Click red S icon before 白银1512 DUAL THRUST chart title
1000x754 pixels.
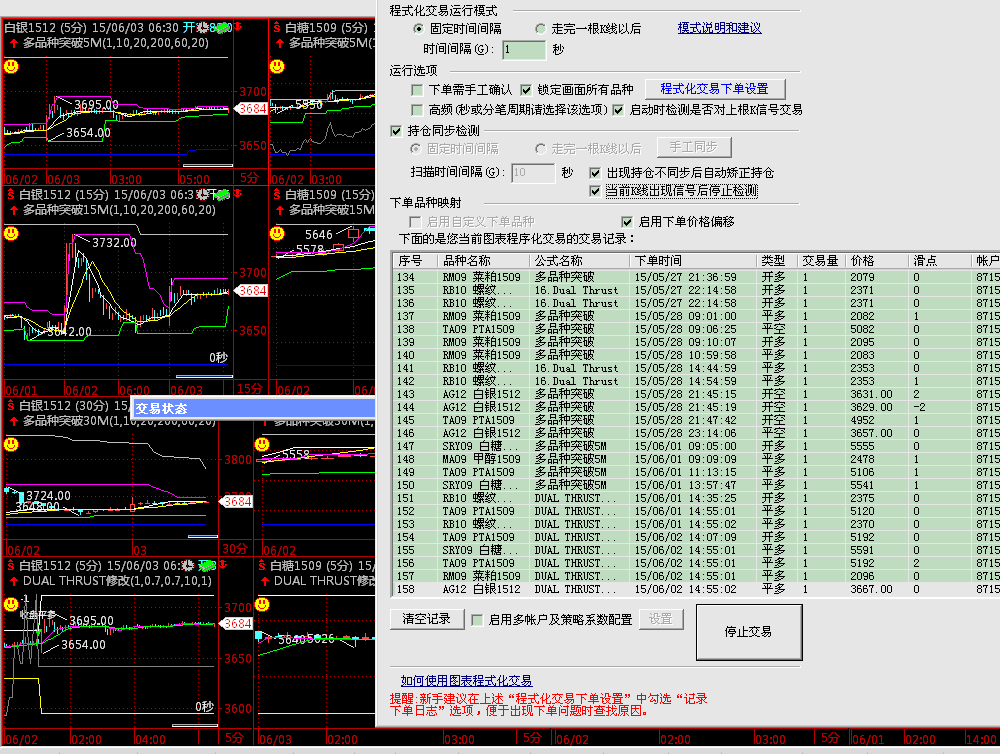11,566
